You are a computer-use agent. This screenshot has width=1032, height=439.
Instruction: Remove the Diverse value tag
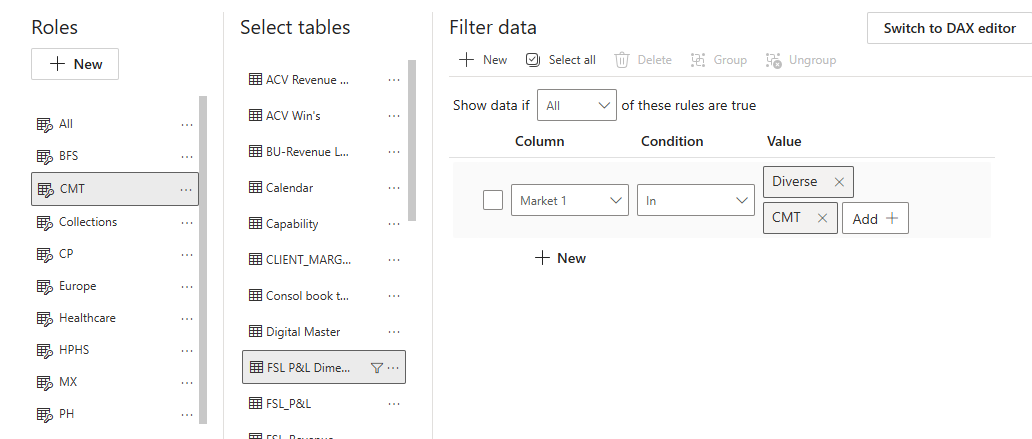pyautogui.click(x=839, y=182)
